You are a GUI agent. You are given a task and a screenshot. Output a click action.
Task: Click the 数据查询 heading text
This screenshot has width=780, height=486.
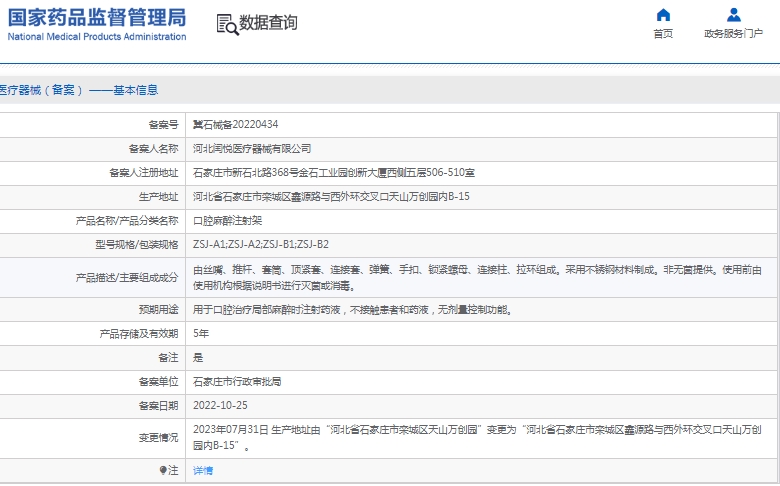(268, 23)
